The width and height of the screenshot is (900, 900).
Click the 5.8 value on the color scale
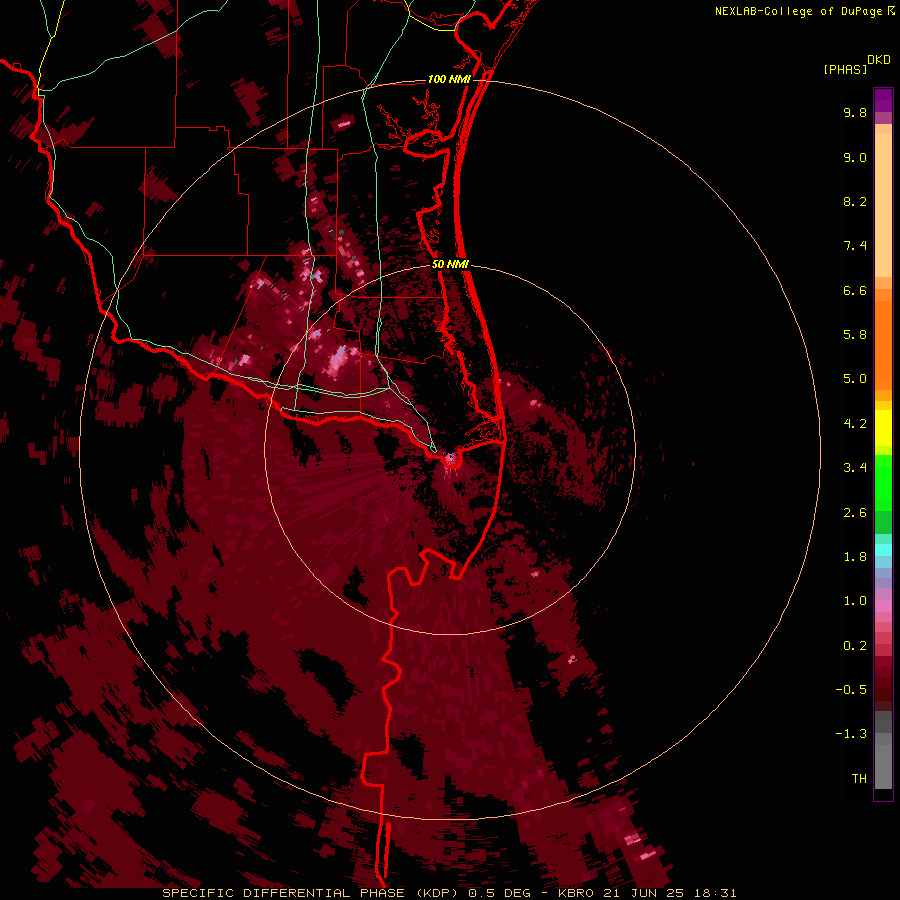[855, 335]
